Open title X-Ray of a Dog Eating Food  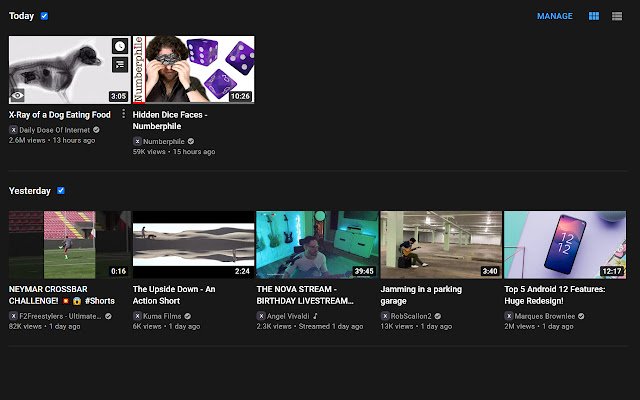click(x=60, y=115)
